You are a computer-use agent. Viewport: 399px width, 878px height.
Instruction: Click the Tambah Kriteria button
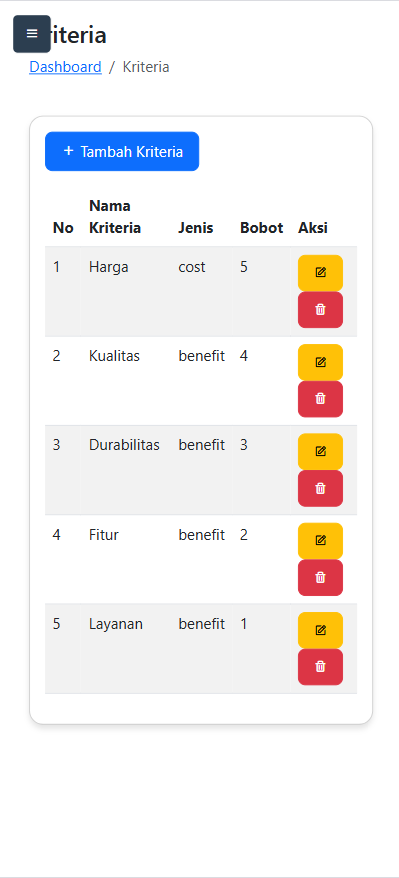(122, 151)
